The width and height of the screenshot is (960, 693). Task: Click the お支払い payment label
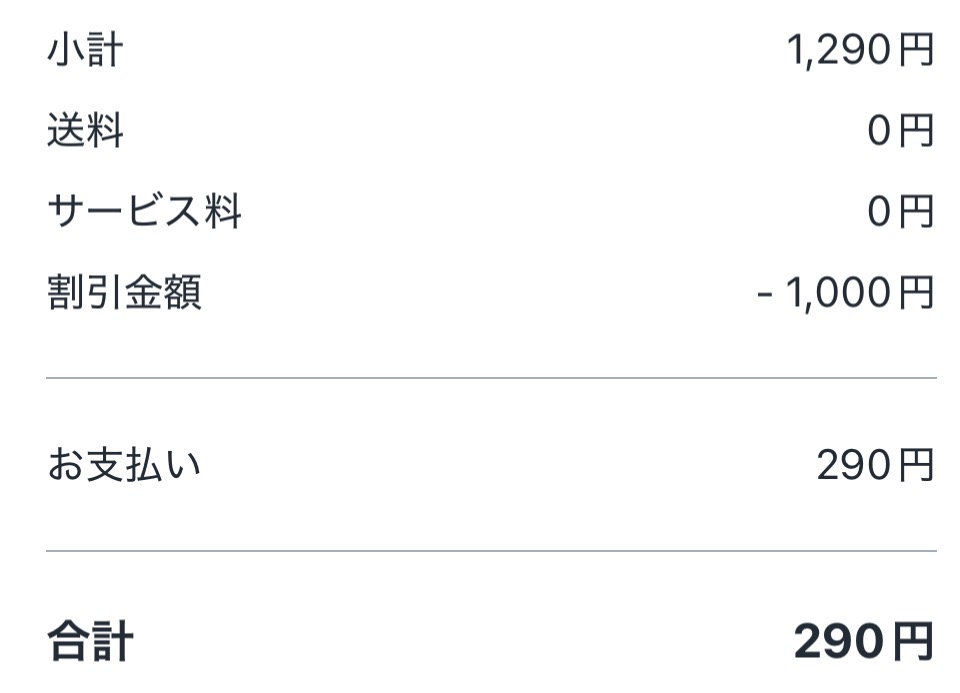(124, 465)
